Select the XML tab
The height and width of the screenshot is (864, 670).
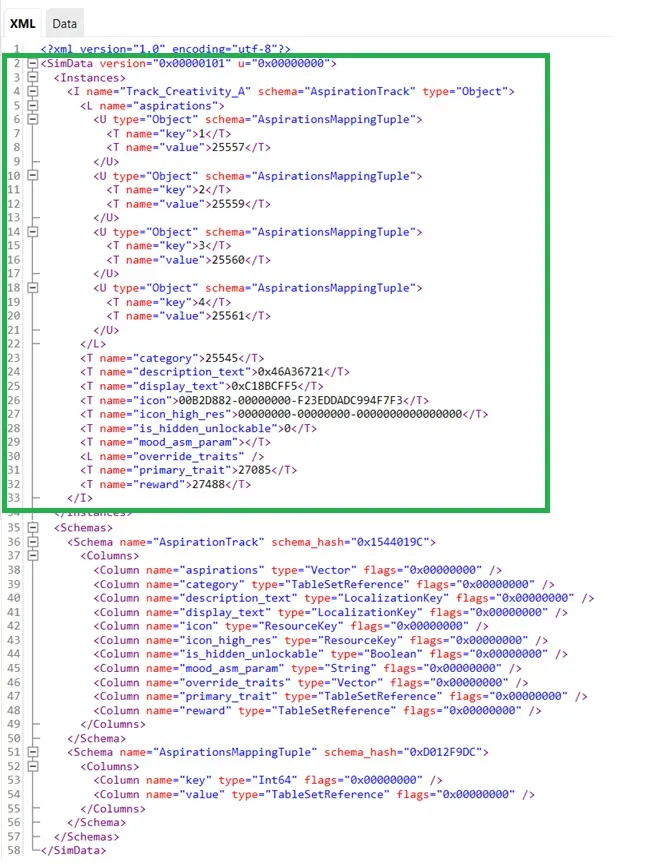click(x=22, y=22)
